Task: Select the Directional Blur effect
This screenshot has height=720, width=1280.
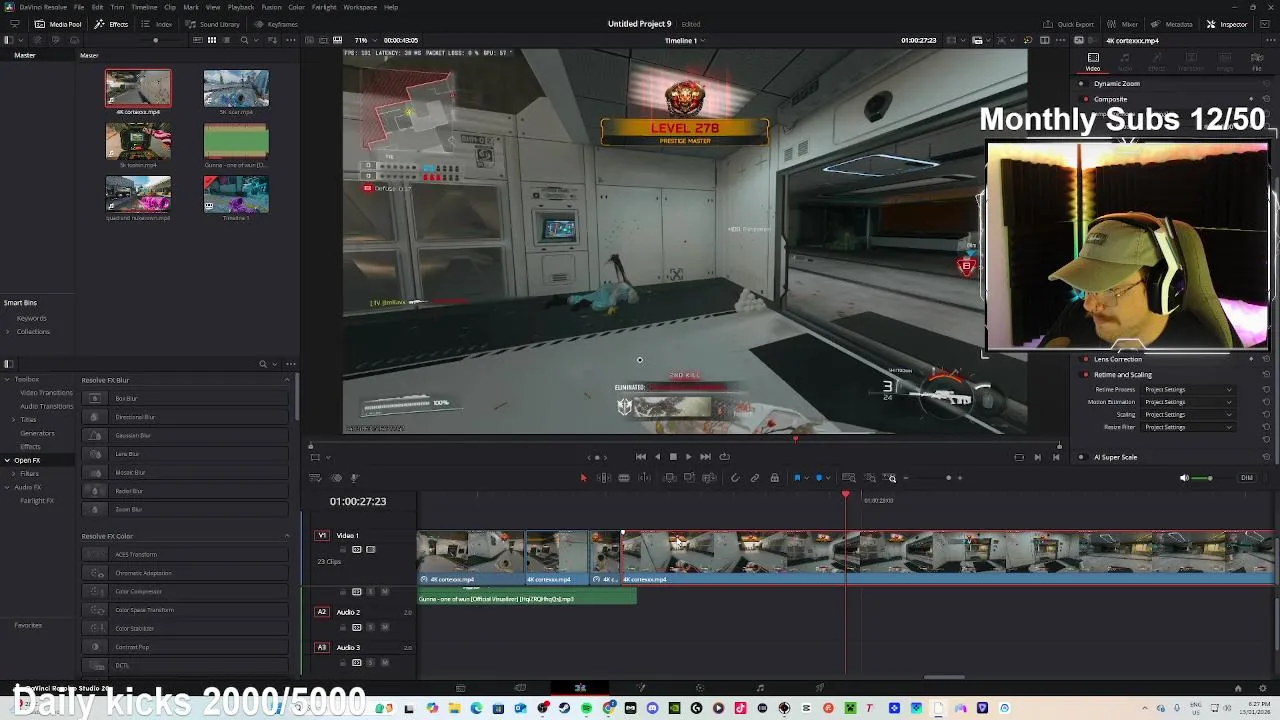Action: click(x=186, y=417)
